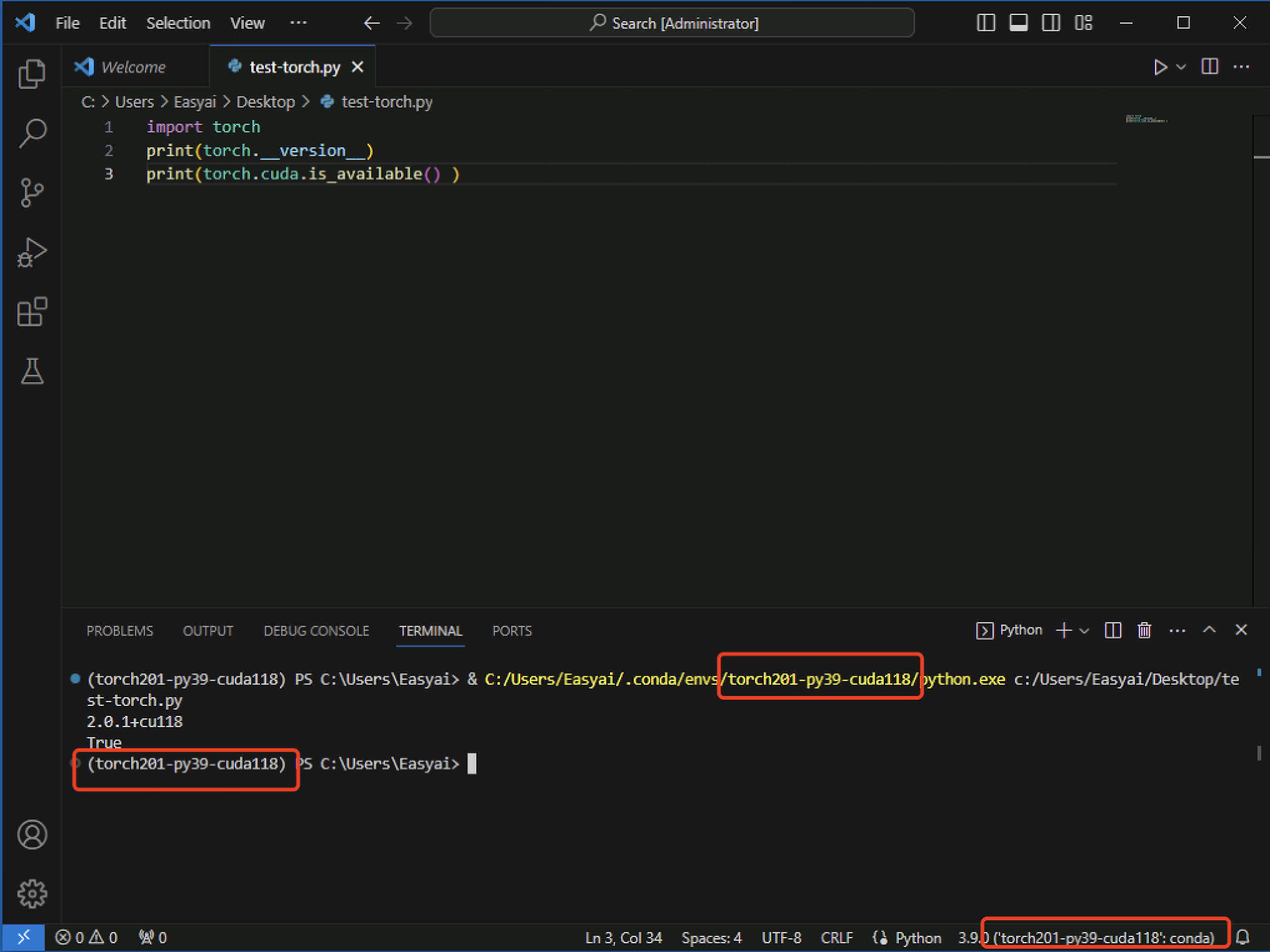Expand the run options dropdown arrow
This screenshot has height=952, width=1270.
[x=1181, y=67]
